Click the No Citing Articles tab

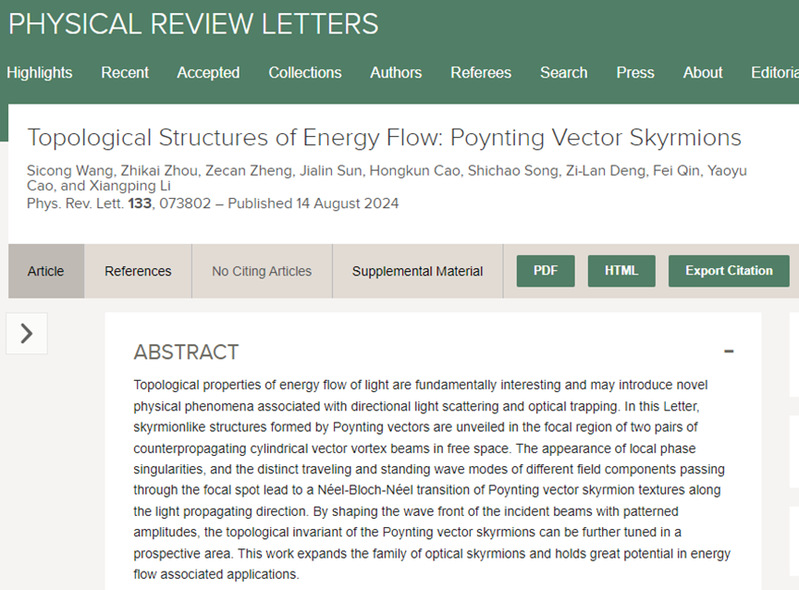click(262, 271)
